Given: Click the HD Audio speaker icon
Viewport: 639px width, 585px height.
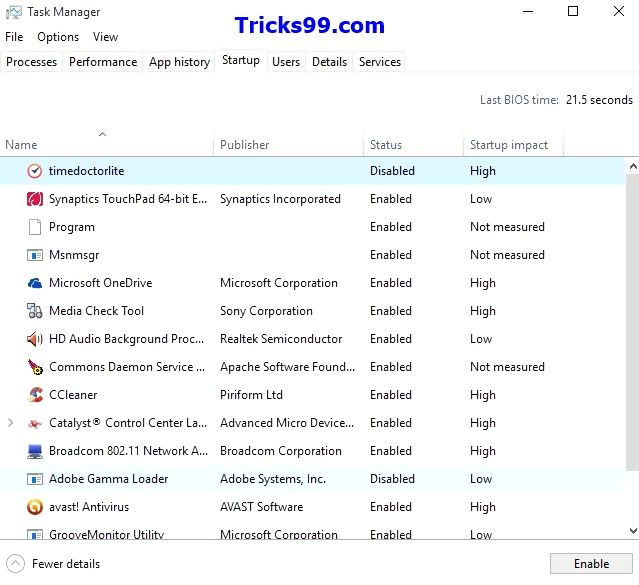Looking at the screenshot, I should (35, 339).
